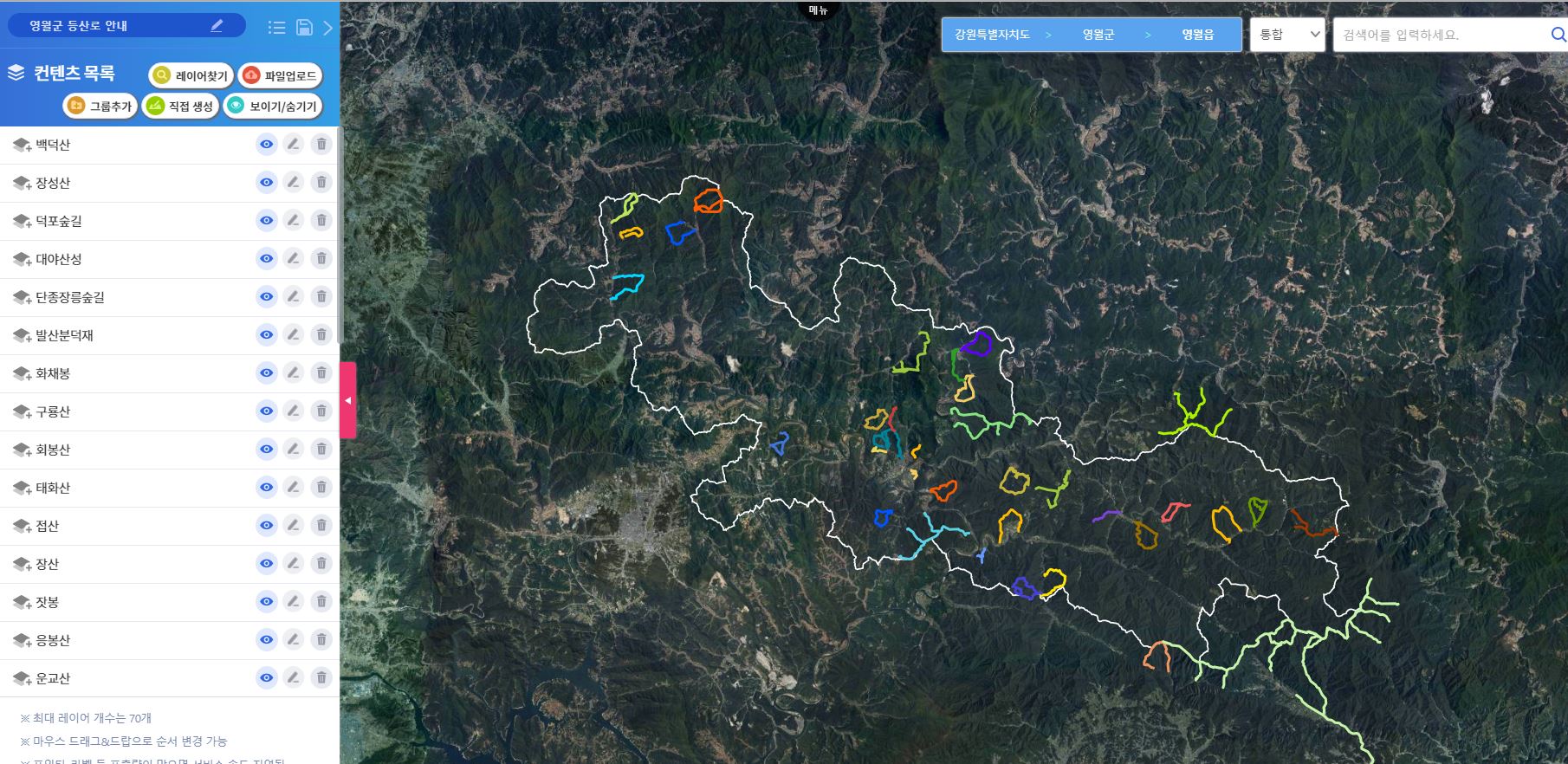The image size is (1568, 764).
Task: Open the 통합 search type dropdown
Action: 1287,35
